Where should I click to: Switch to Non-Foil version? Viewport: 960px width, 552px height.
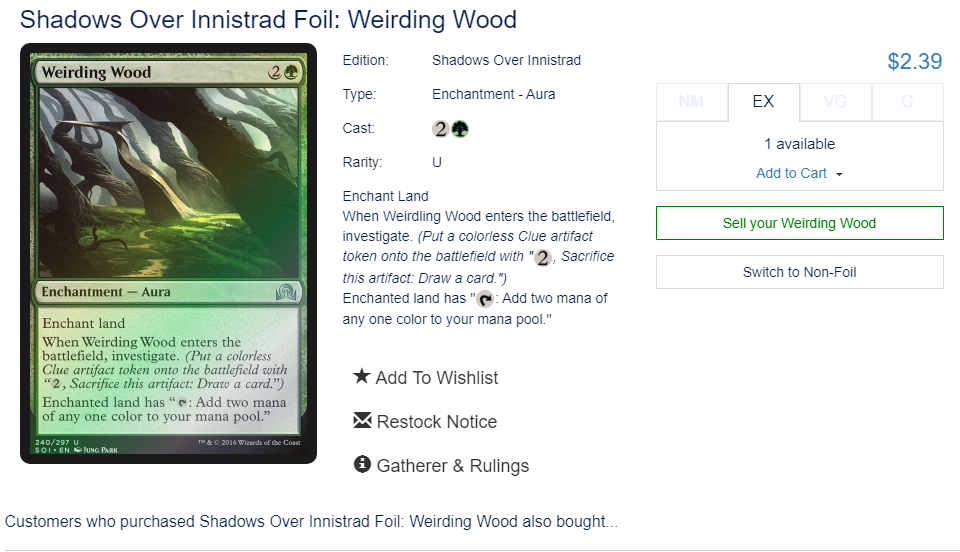click(800, 272)
